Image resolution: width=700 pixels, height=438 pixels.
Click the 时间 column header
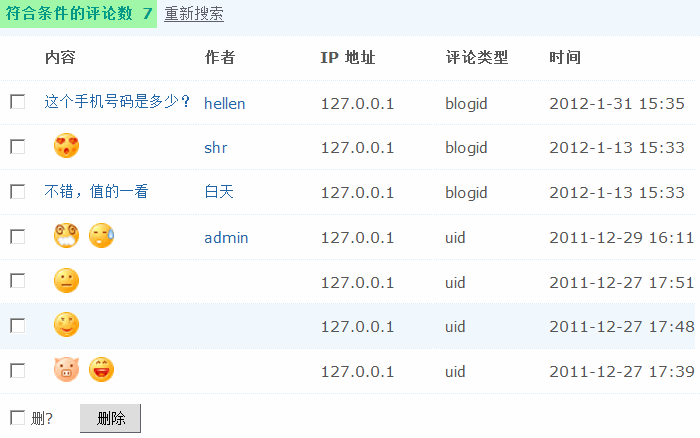[x=565, y=57]
